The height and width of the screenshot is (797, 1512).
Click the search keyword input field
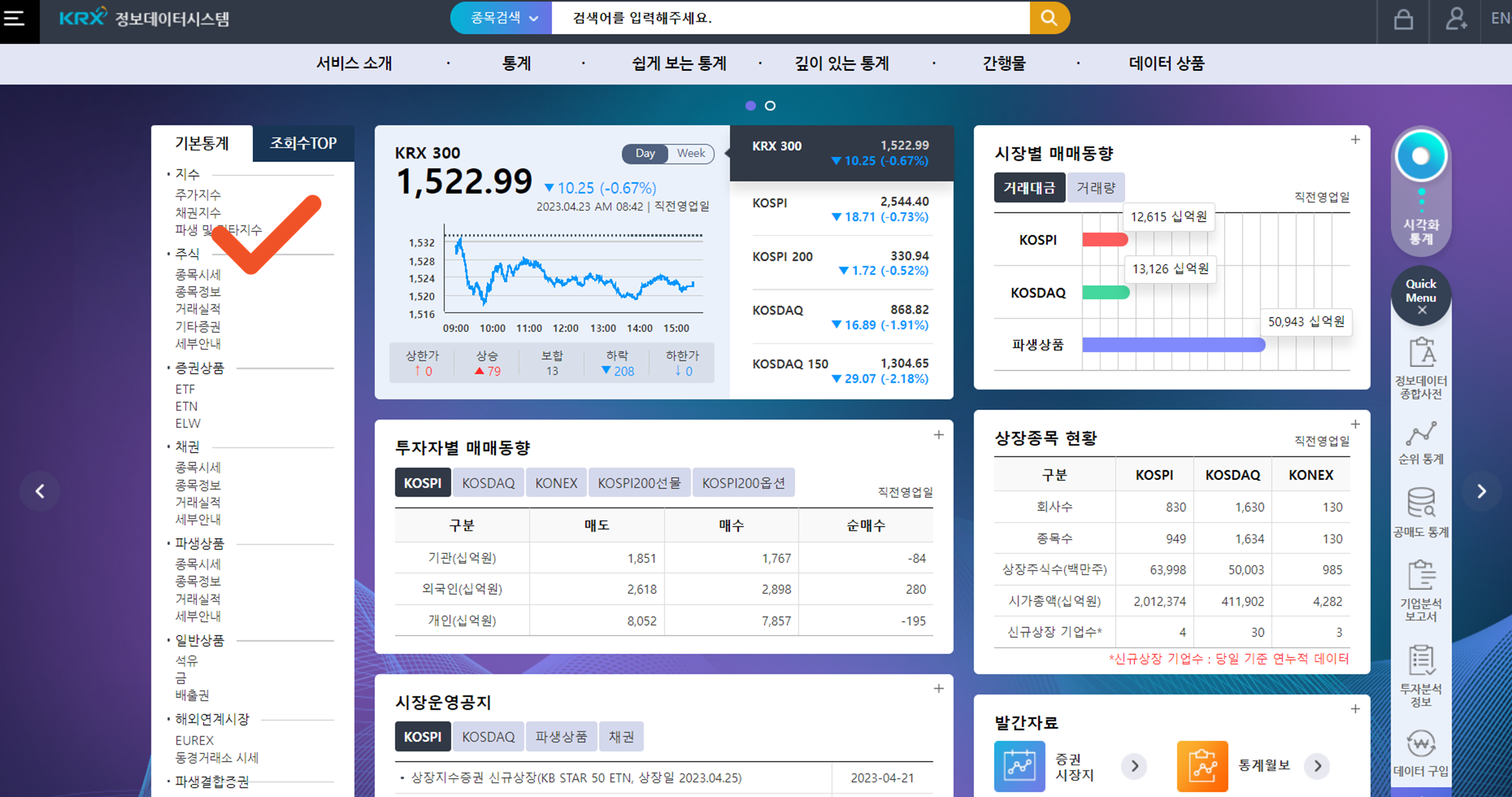click(x=790, y=18)
